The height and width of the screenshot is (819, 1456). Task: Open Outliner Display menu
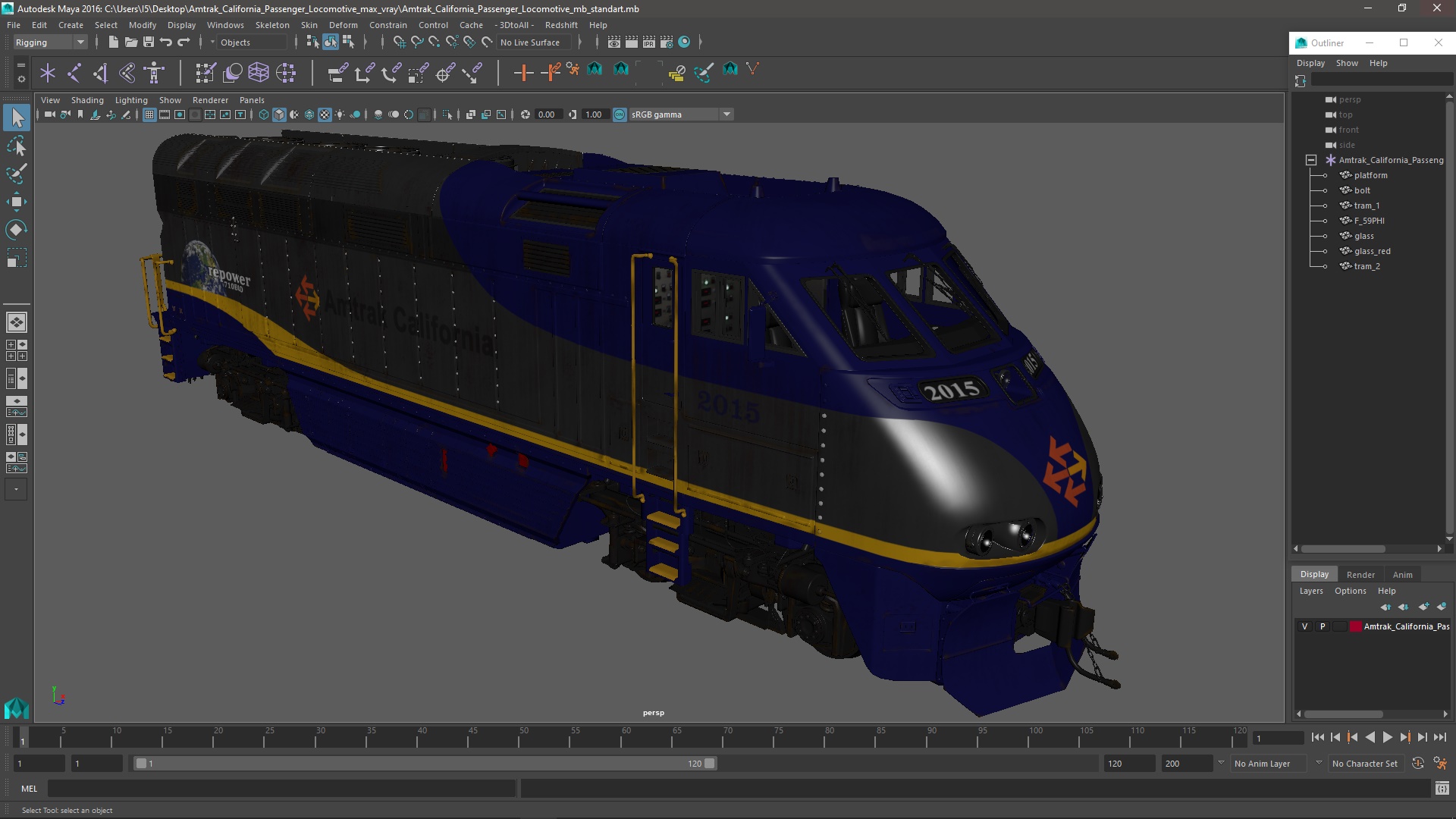click(1310, 63)
